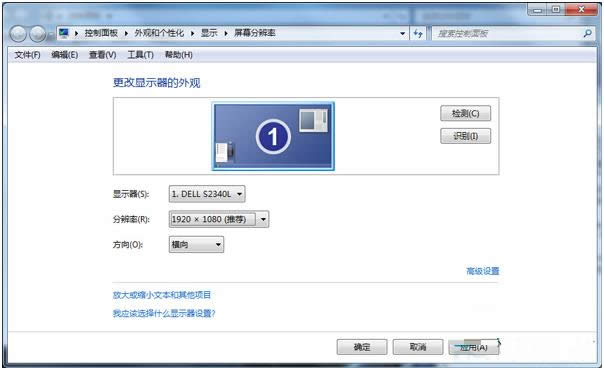Click the 应用(A) button
This screenshot has width=604, height=371.
[x=474, y=347]
